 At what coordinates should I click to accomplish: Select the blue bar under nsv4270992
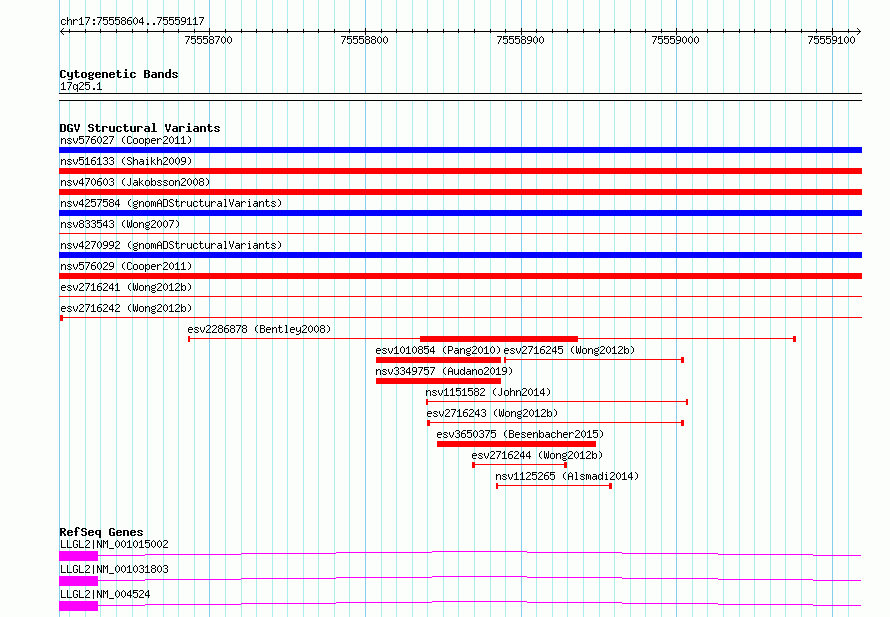click(460, 255)
